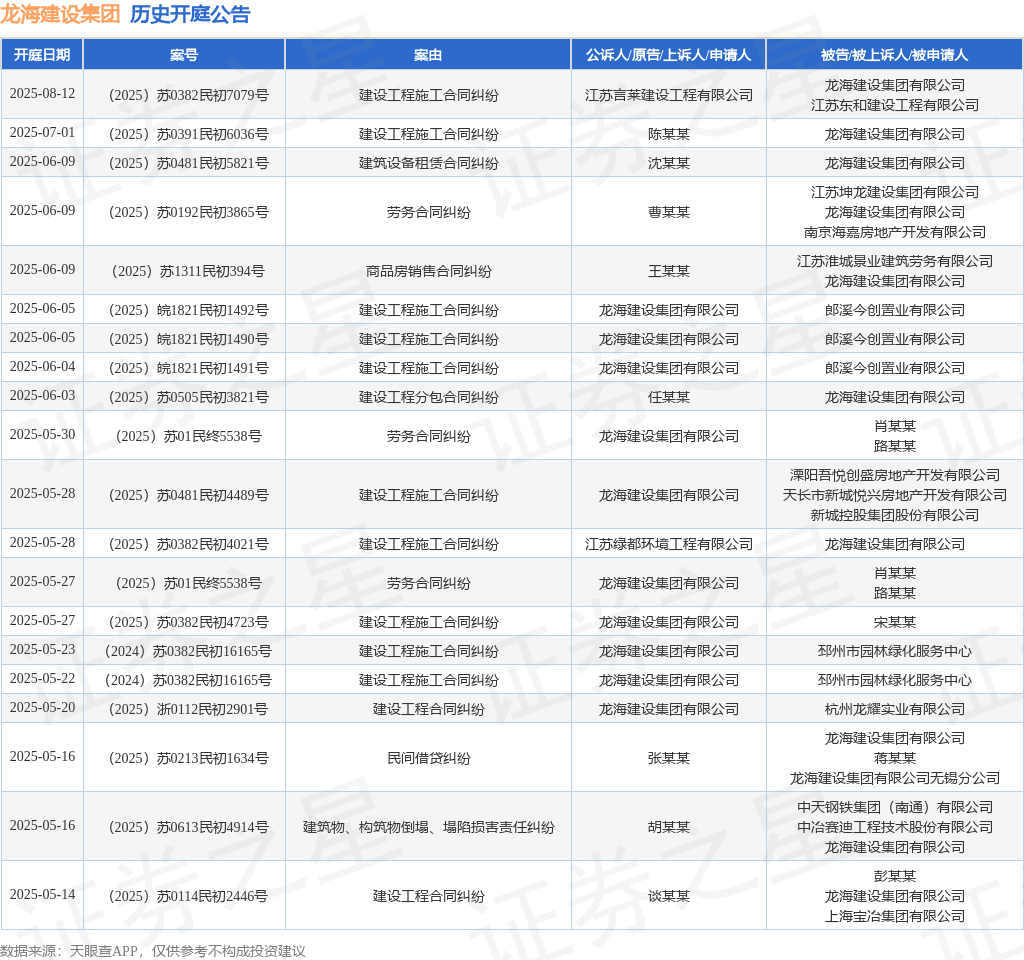
Task: Select case number 苏0391民初6036号
Action: pyautogui.click(x=189, y=135)
